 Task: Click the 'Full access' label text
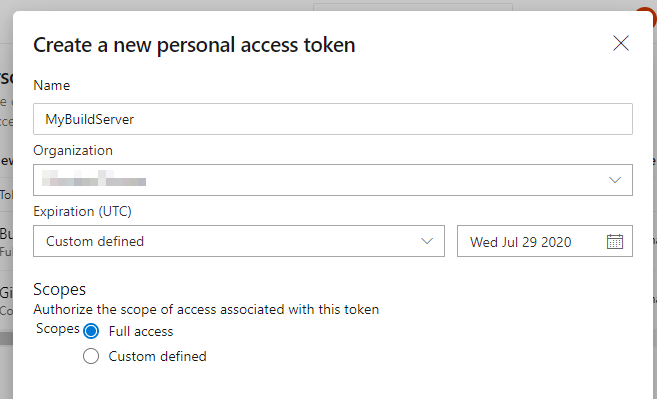click(141, 332)
